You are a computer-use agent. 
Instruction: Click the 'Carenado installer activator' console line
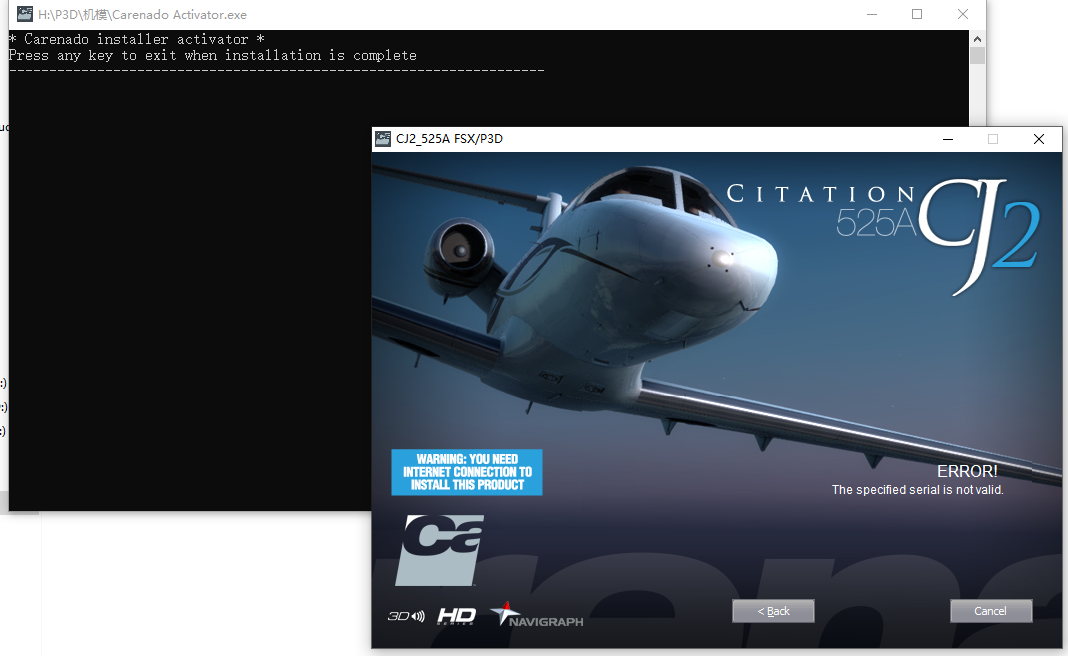pos(136,39)
